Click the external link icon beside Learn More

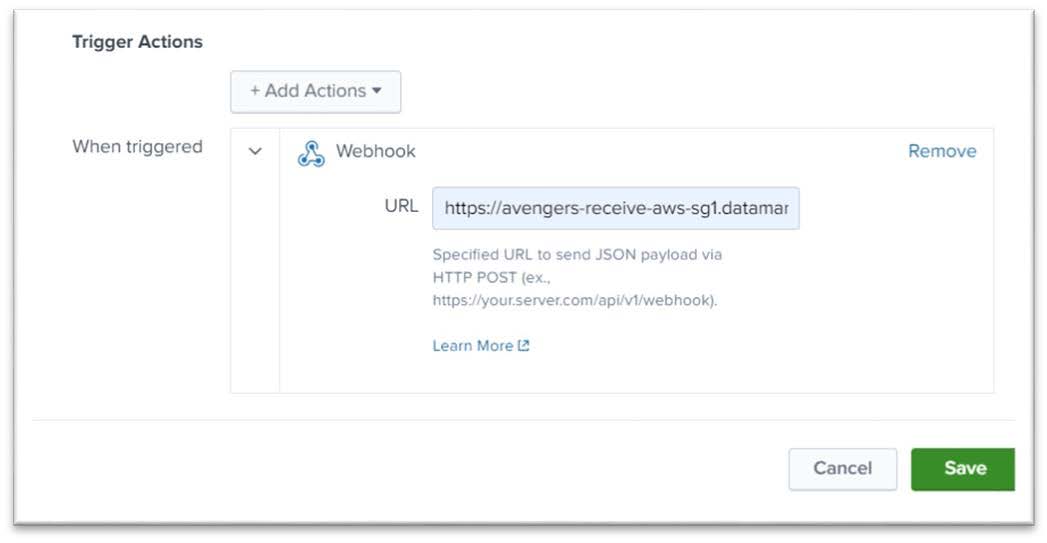(524, 345)
